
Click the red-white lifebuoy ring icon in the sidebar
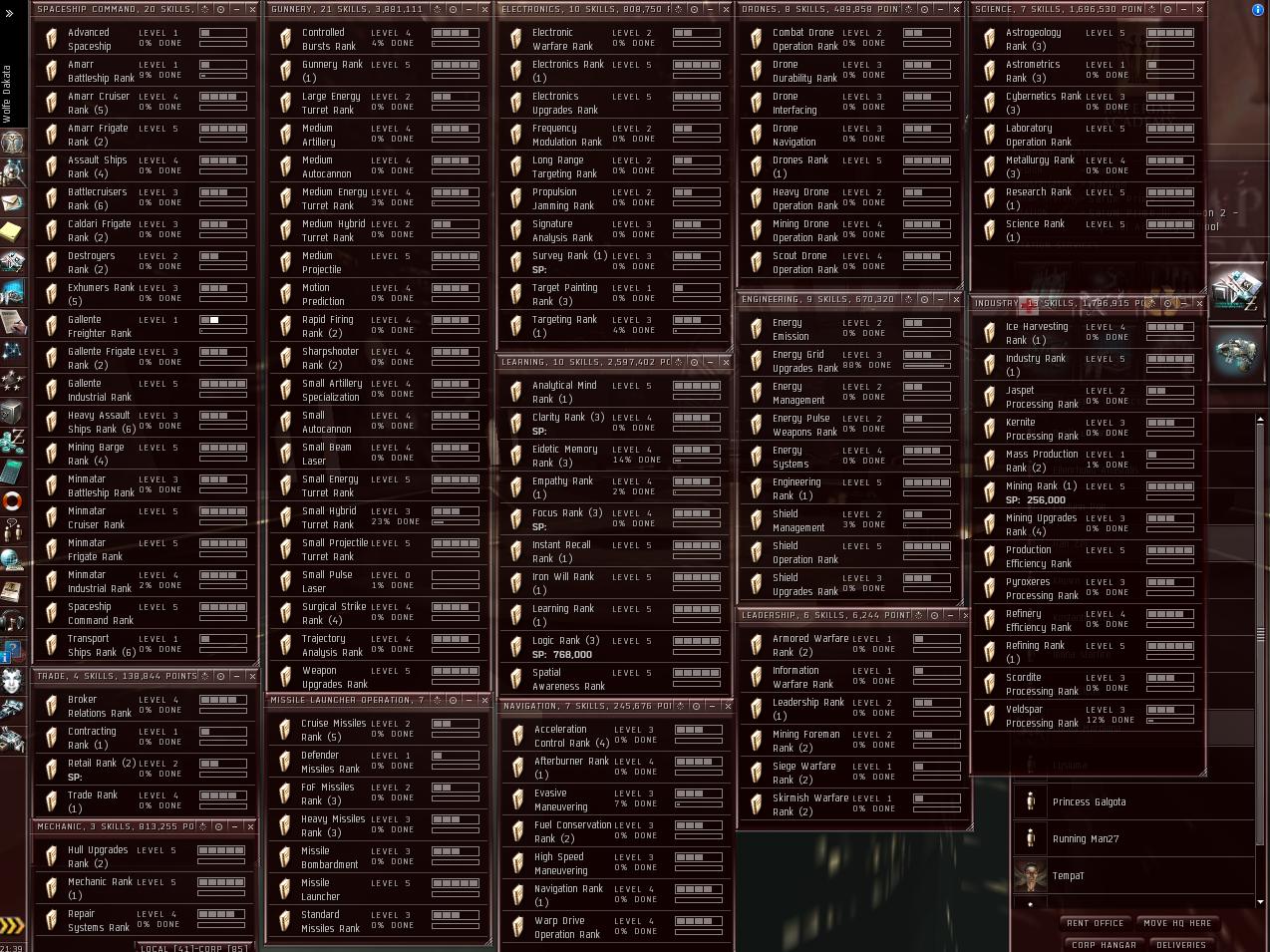12,500
